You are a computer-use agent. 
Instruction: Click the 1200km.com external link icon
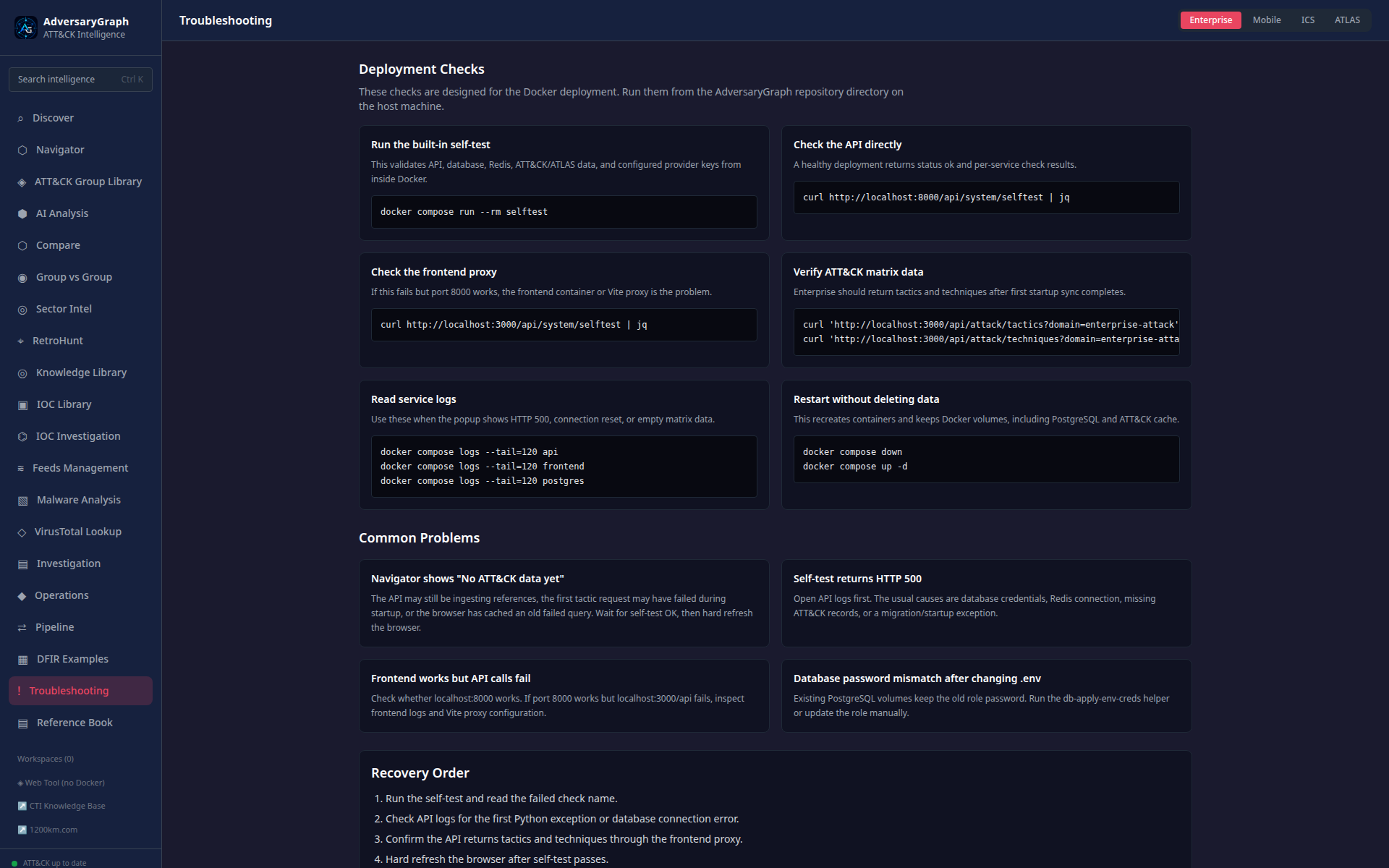22,830
